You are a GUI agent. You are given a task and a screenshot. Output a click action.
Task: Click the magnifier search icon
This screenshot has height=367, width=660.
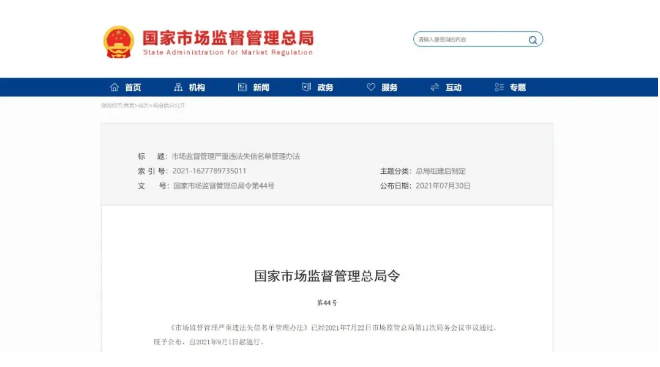(533, 40)
